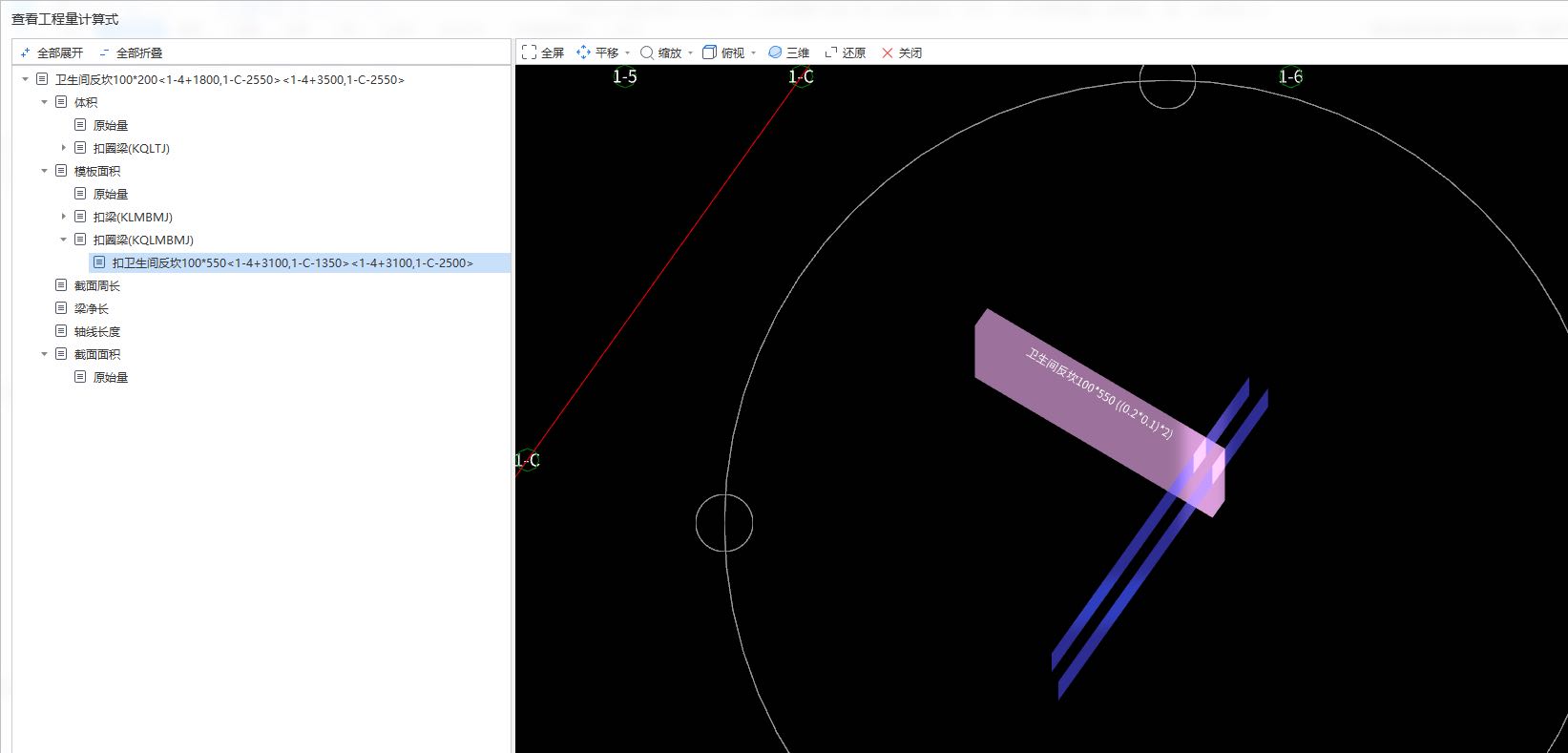This screenshot has height=753, width=1568.
Task: Select the 扣圈梁(KQLTJ) item
Action: point(132,148)
